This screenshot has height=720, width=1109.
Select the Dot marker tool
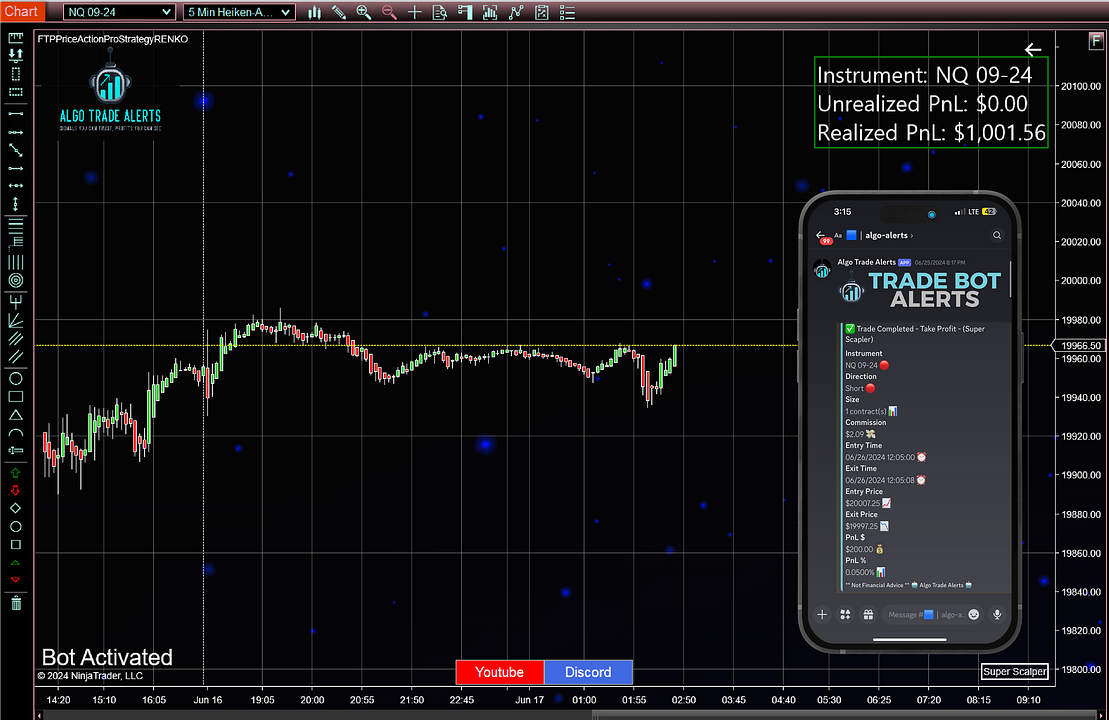(x=16, y=526)
